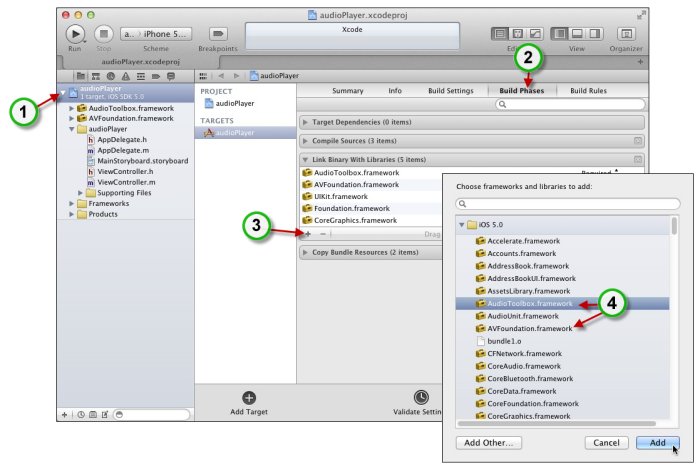Toggle the Navigator pane view button

coord(559,34)
